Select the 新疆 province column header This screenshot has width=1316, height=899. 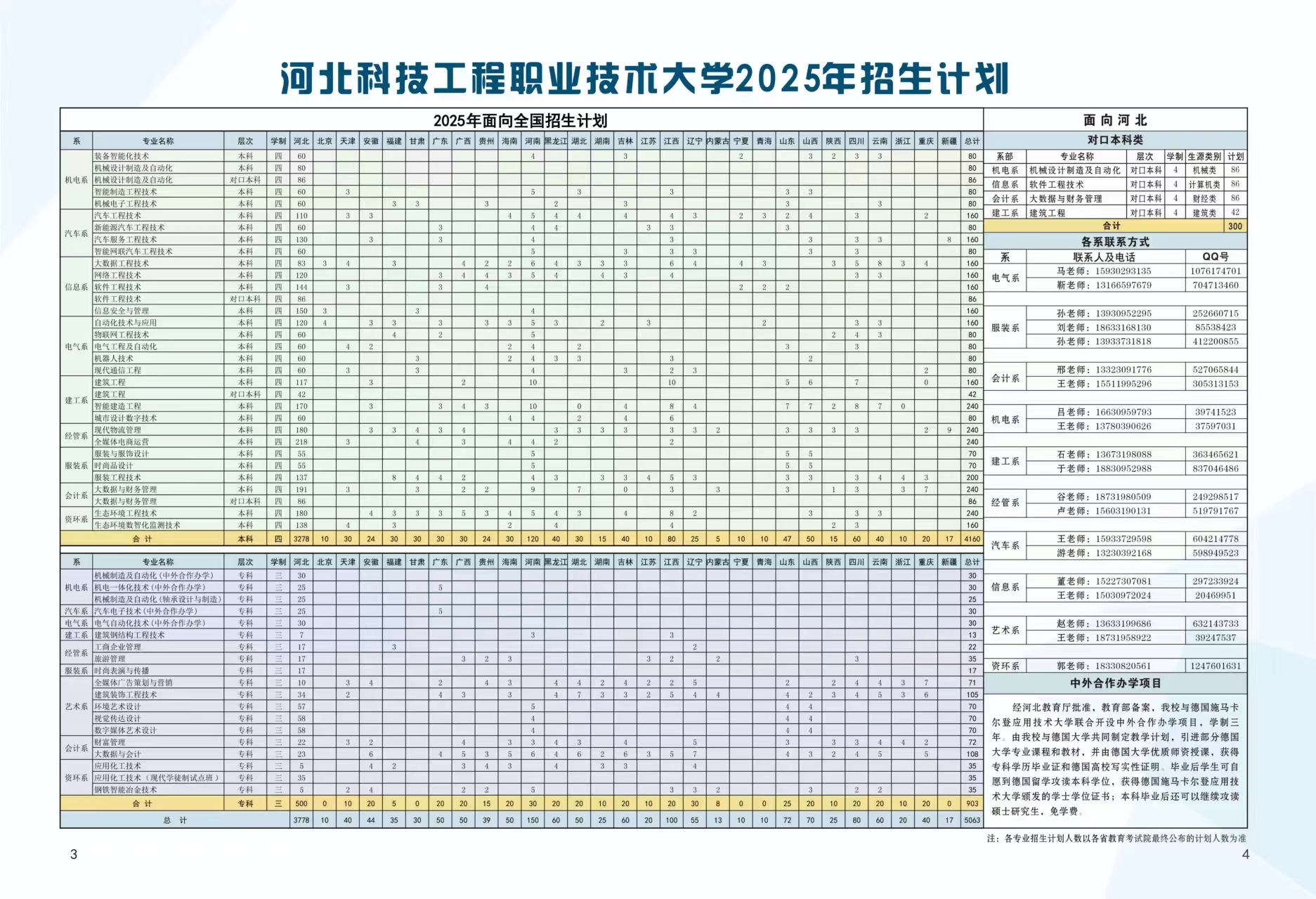[949, 140]
